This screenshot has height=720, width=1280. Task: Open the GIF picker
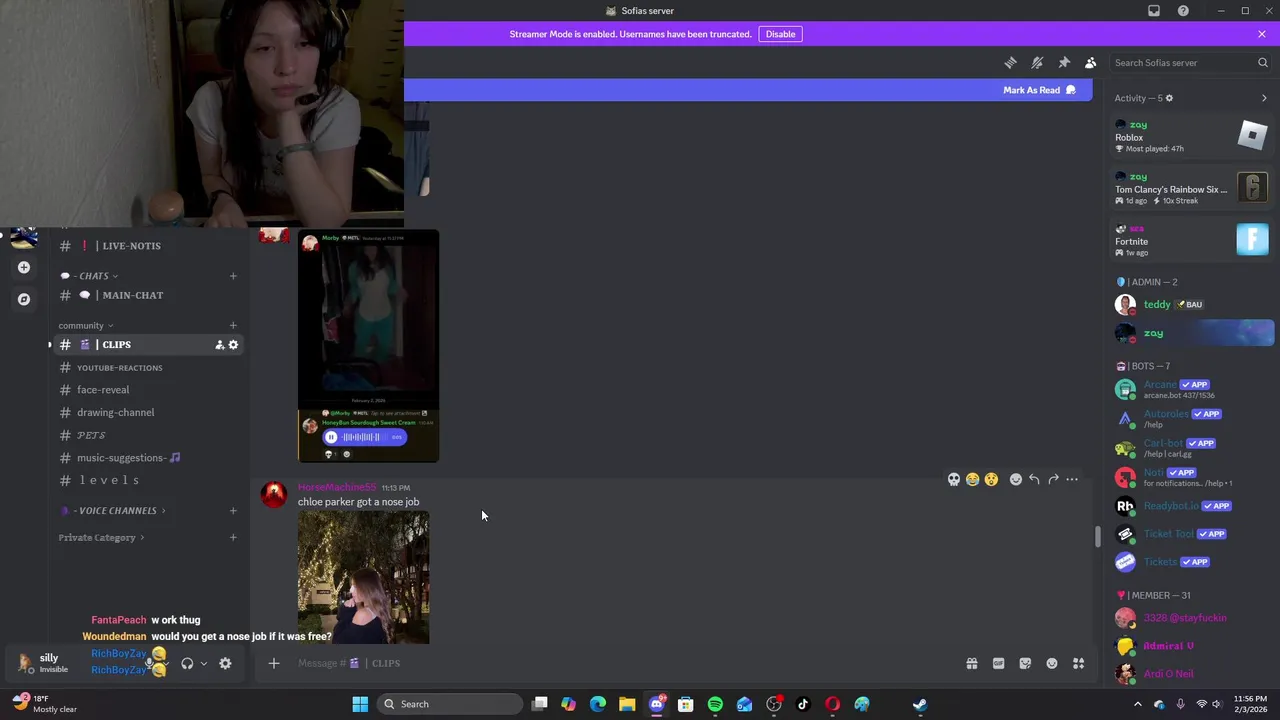pyautogui.click(x=998, y=663)
